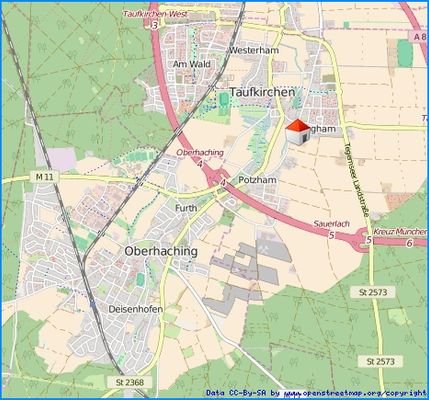This screenshot has width=429, height=400.
Task: Click the lower St 2573 road shield
Action: coord(381,361)
